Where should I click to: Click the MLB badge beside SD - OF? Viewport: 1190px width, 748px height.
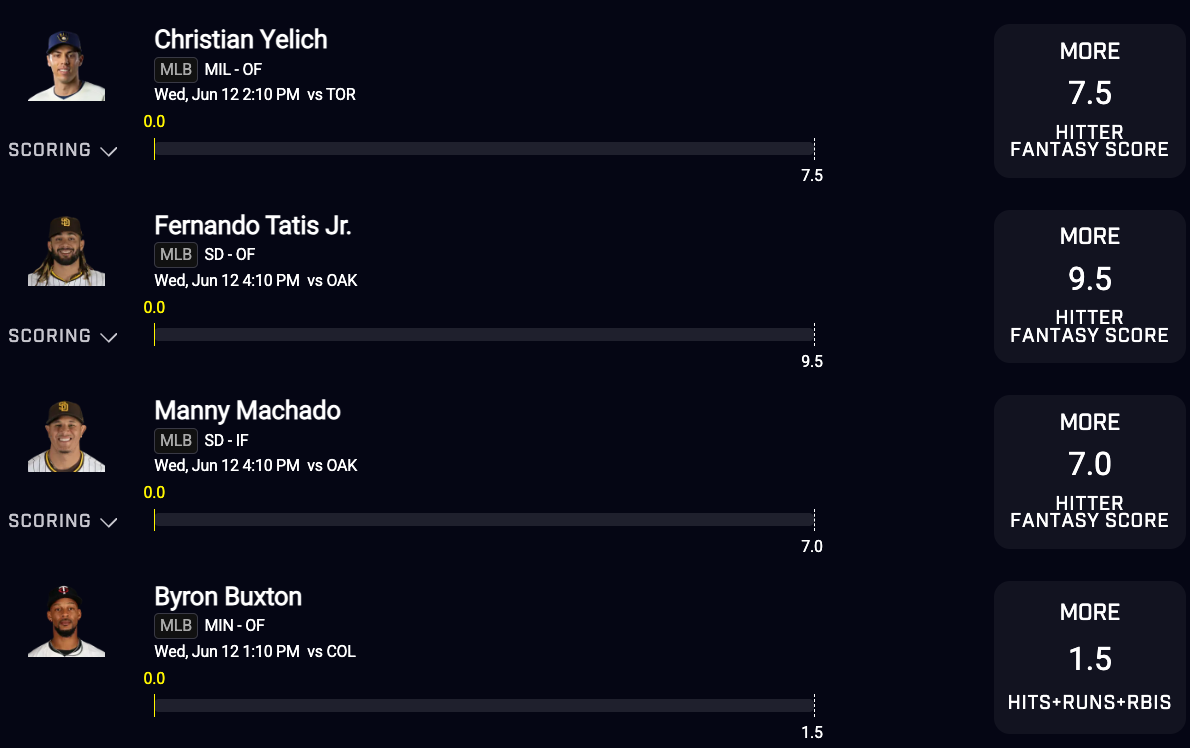[176, 255]
